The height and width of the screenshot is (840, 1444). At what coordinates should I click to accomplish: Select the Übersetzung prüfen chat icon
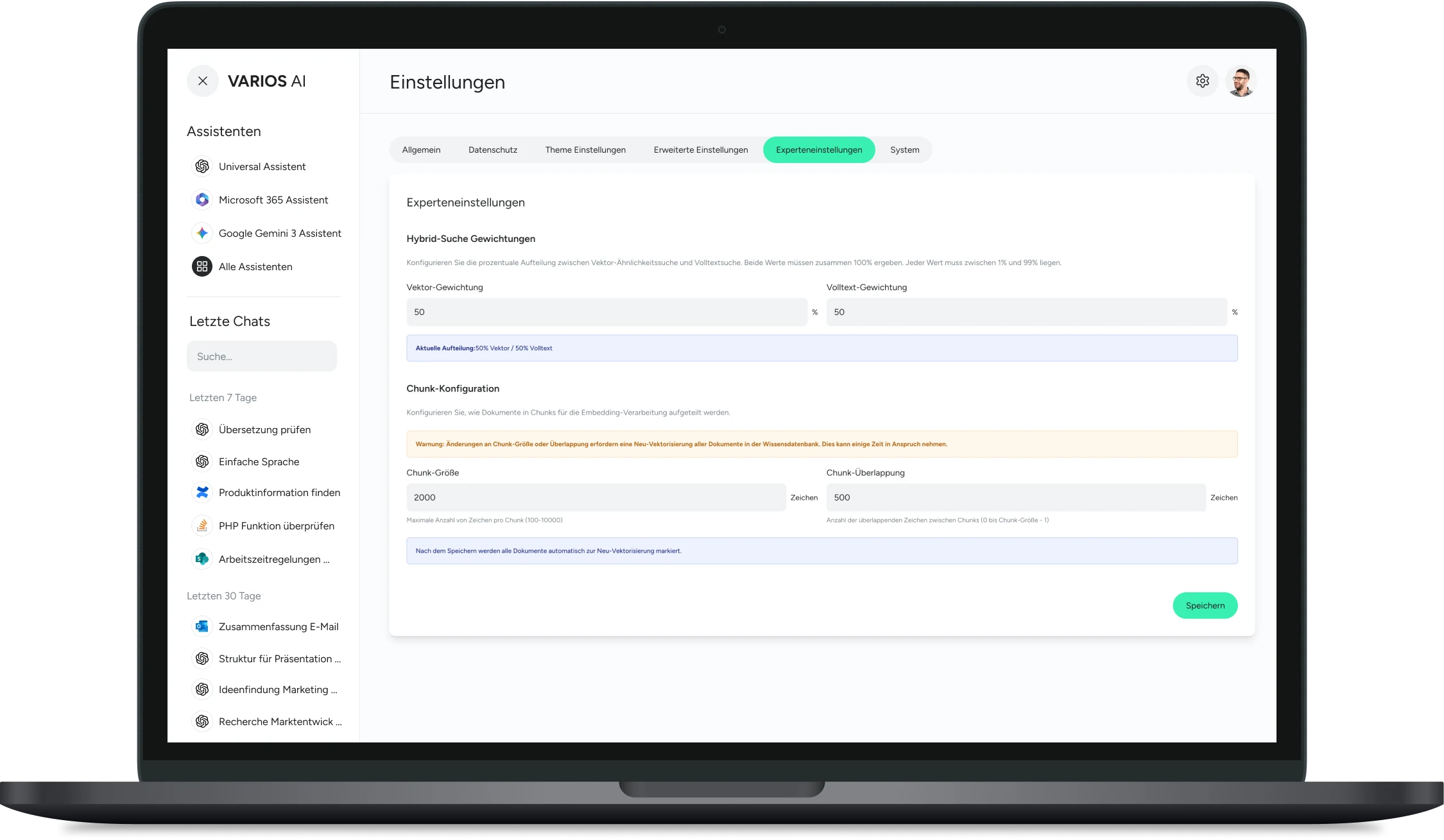(202, 429)
